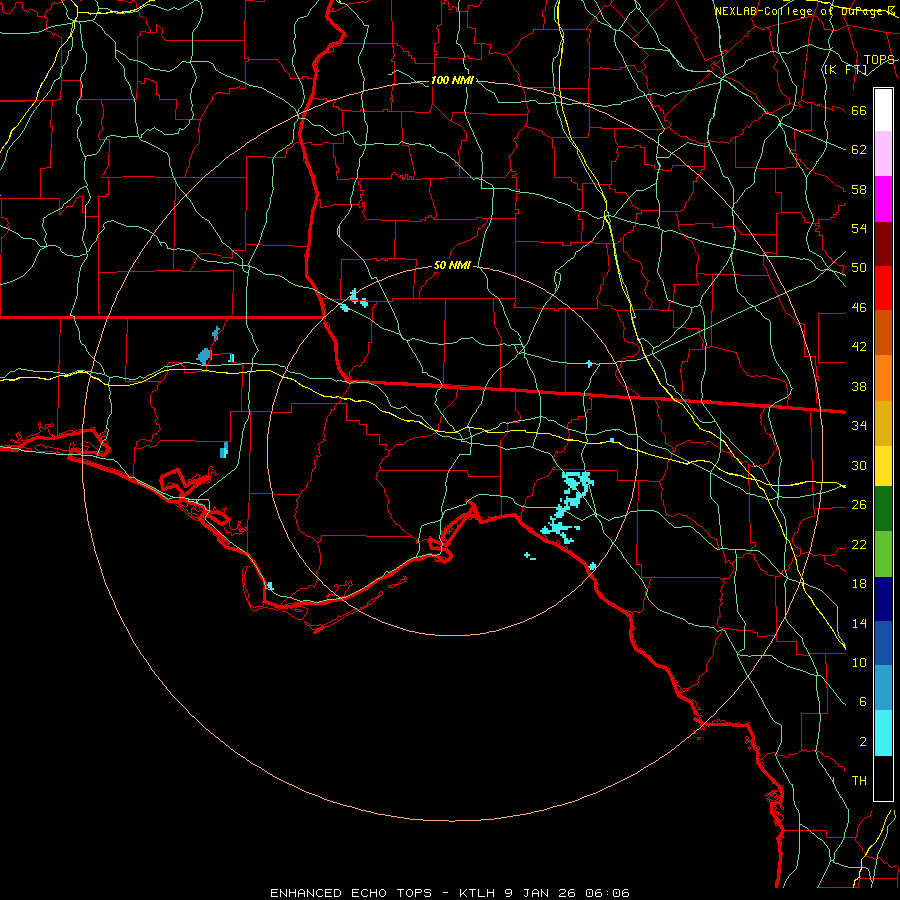Screen dimensions: 900x900
Task: Click the white swatch at the legend top
Action: tap(883, 110)
